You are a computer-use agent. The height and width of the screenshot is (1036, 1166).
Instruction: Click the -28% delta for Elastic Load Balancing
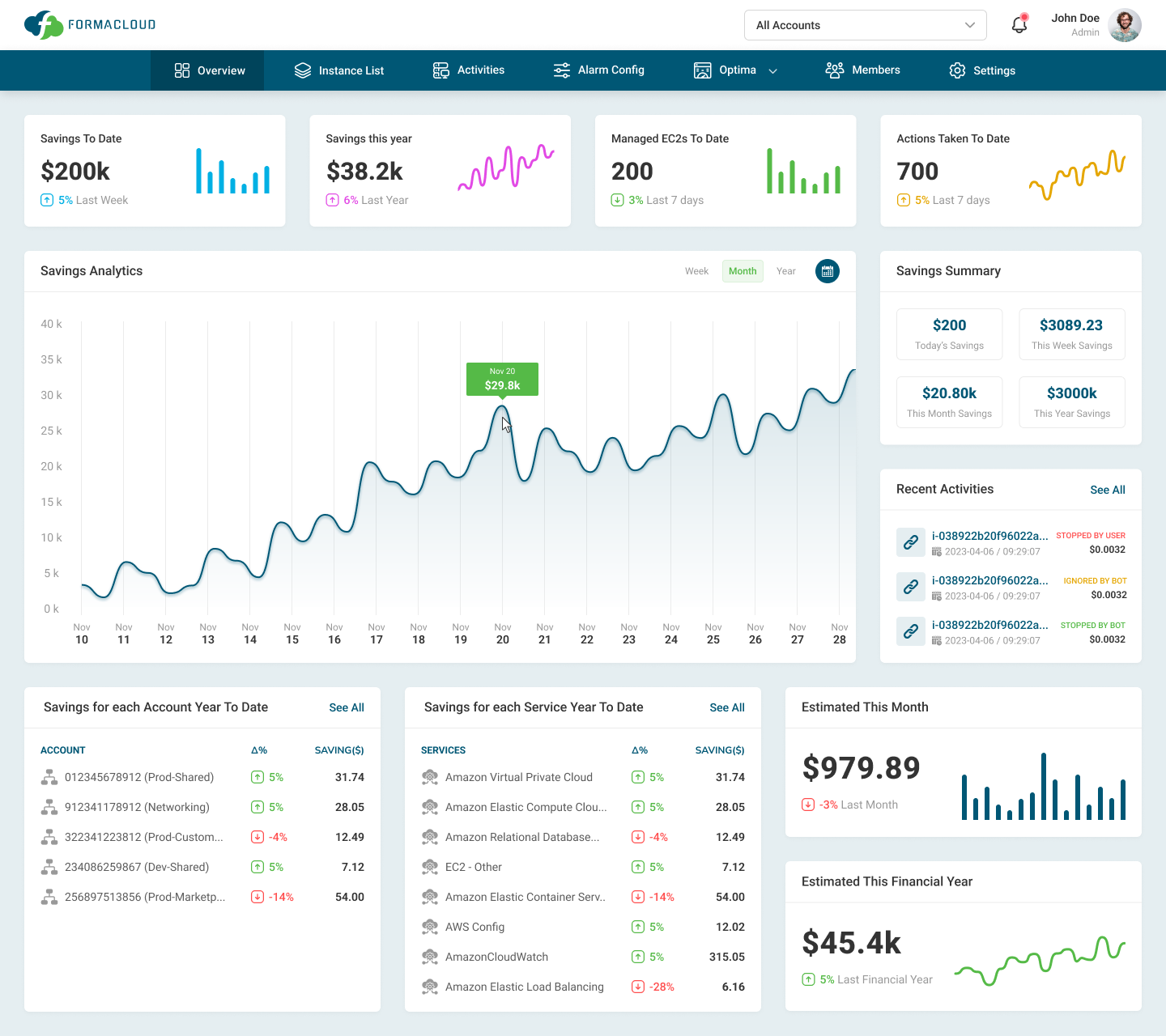(662, 987)
